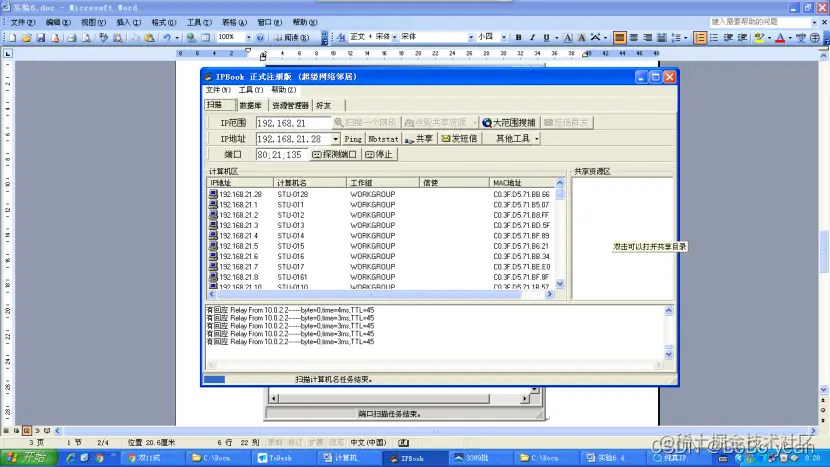Image resolution: width=830 pixels, height=467 pixels.
Task: Insert a hyperlink via globe icon
Action: pyautogui.click(x=191, y=38)
